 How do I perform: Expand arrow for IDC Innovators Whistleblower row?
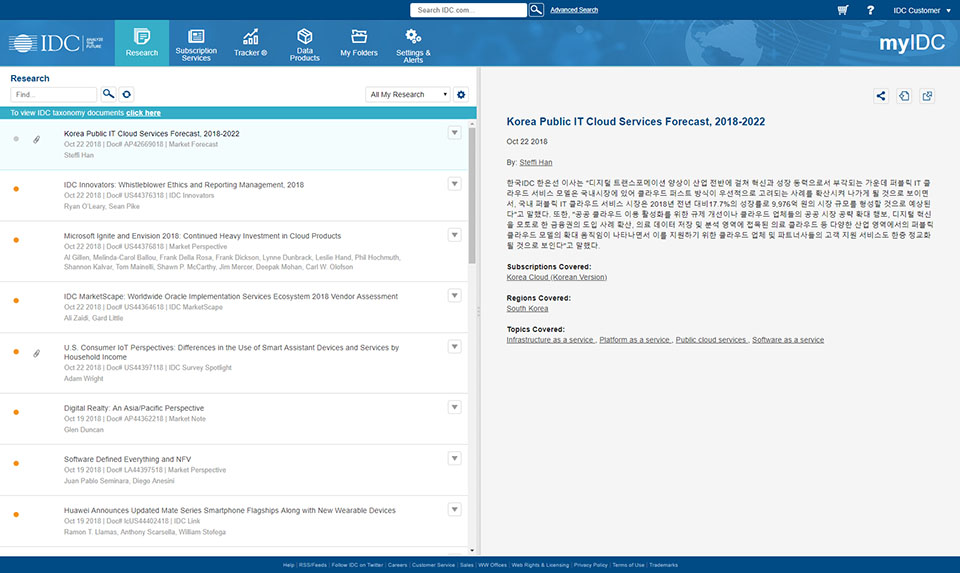454,184
